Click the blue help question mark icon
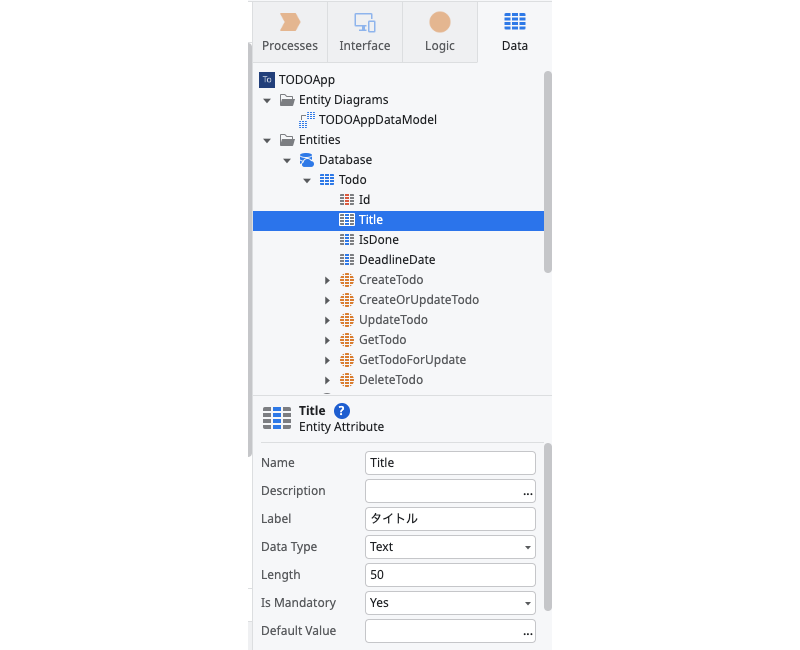The height and width of the screenshot is (650, 800). coord(342,411)
